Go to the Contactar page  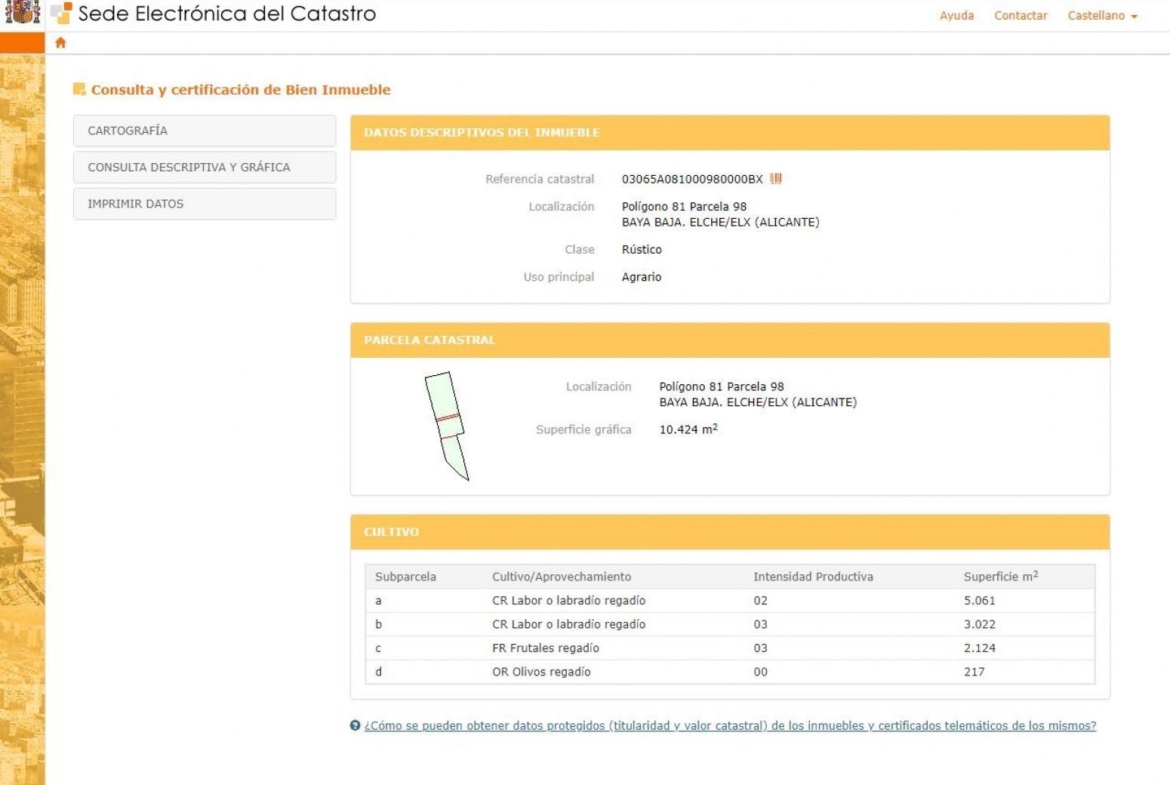pyautogui.click(x=1020, y=16)
